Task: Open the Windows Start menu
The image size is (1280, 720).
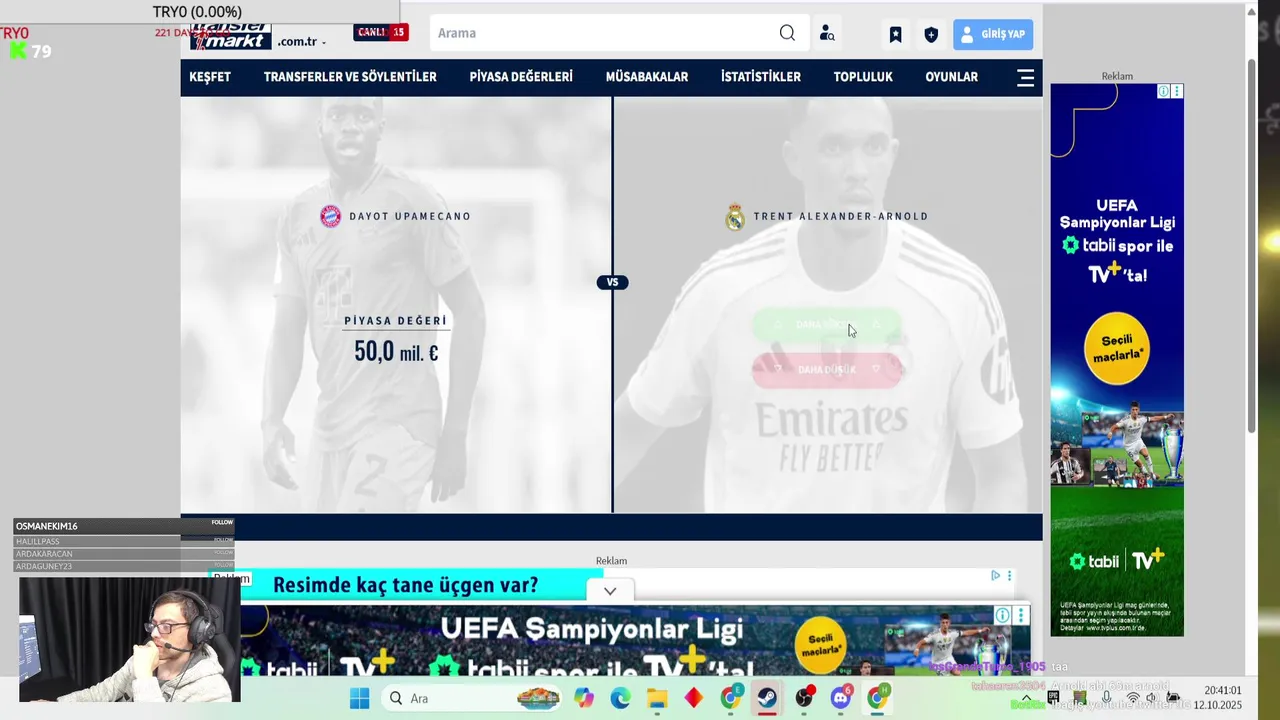Action: [x=359, y=698]
